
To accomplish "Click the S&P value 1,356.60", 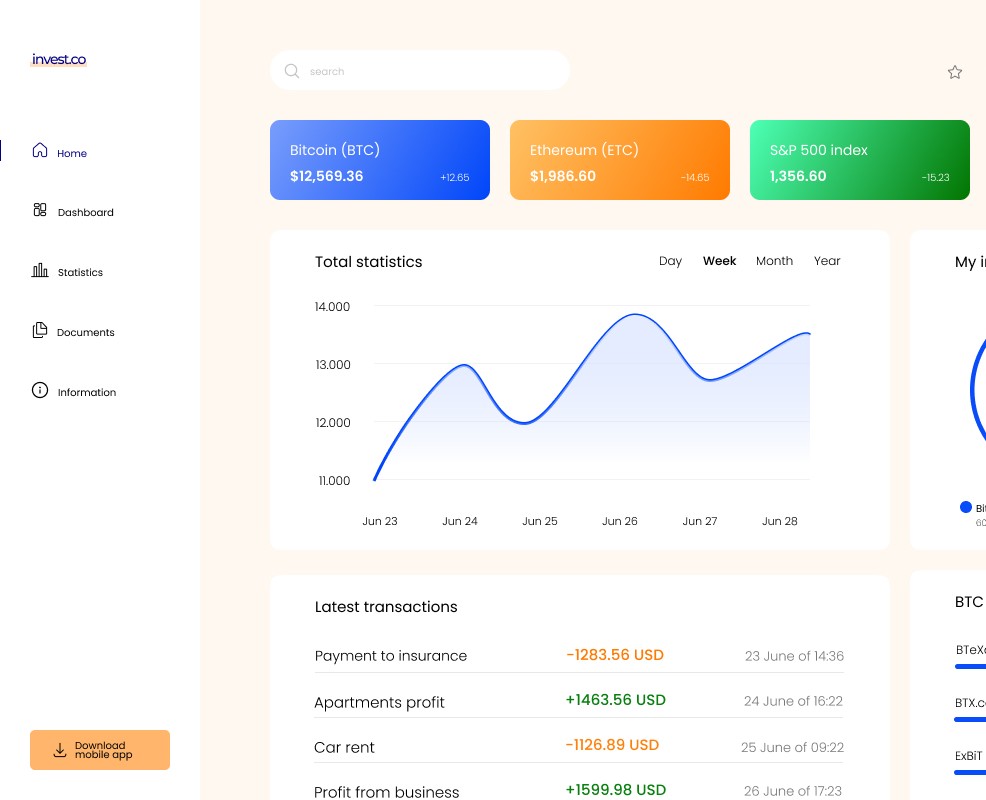I will tap(798, 176).
